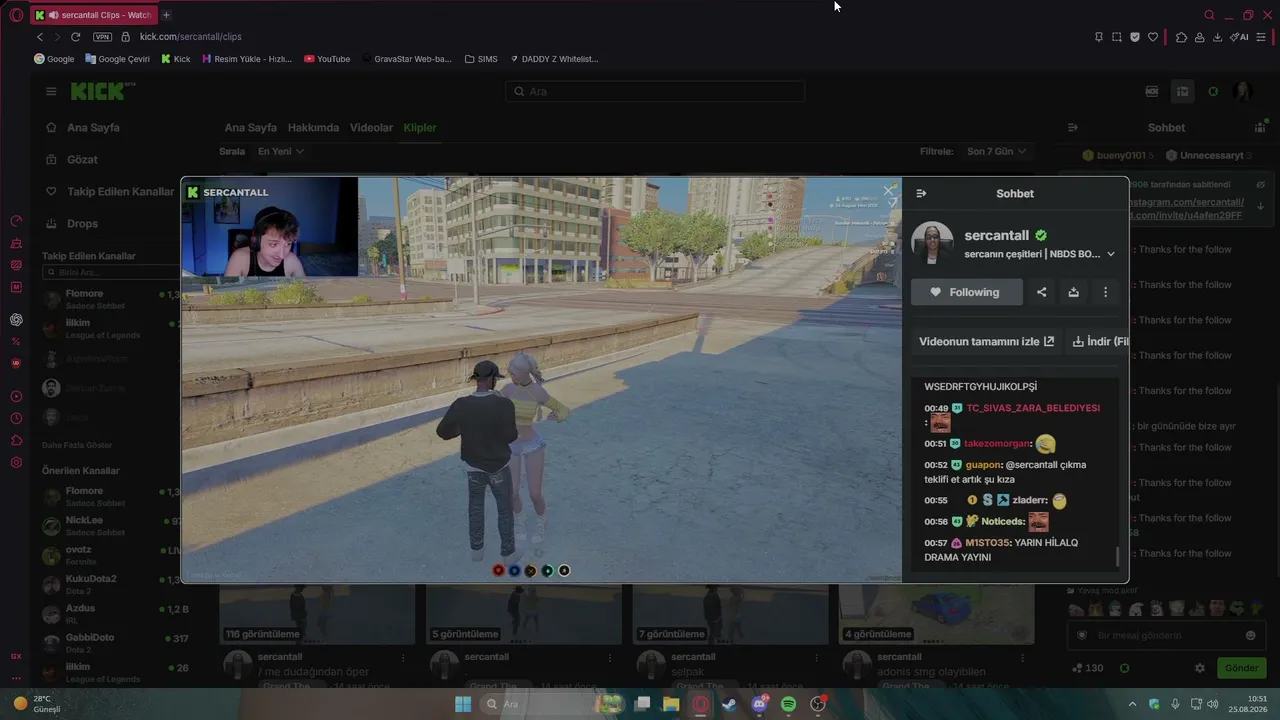Screen dimensions: 1280x720
Task: Select the Klipler tab
Action: click(420, 128)
